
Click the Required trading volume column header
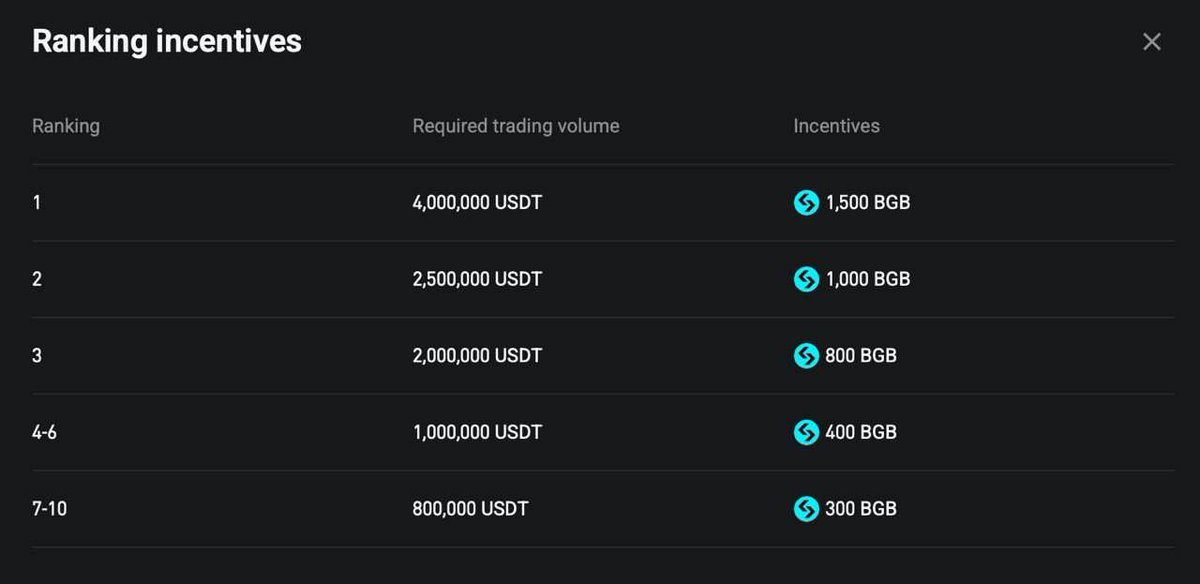click(x=516, y=126)
